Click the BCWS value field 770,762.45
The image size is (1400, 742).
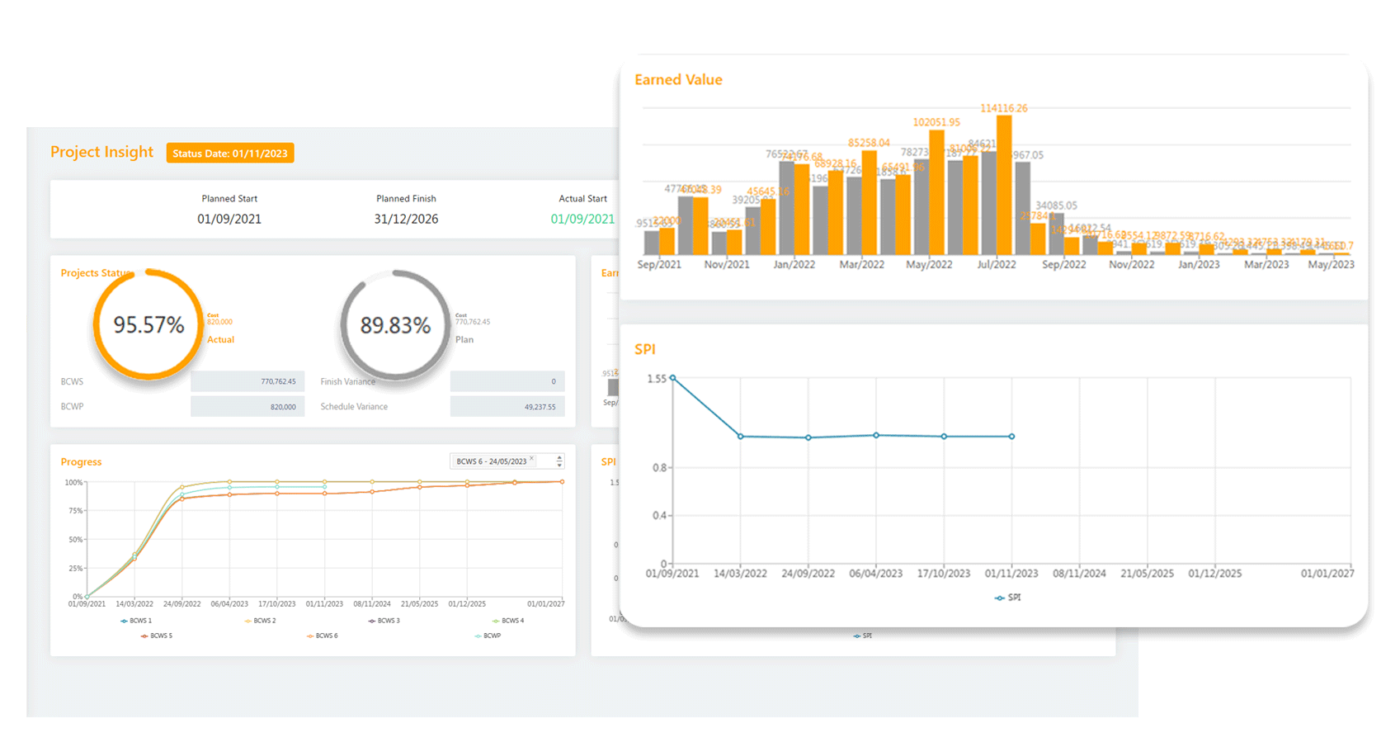point(247,381)
